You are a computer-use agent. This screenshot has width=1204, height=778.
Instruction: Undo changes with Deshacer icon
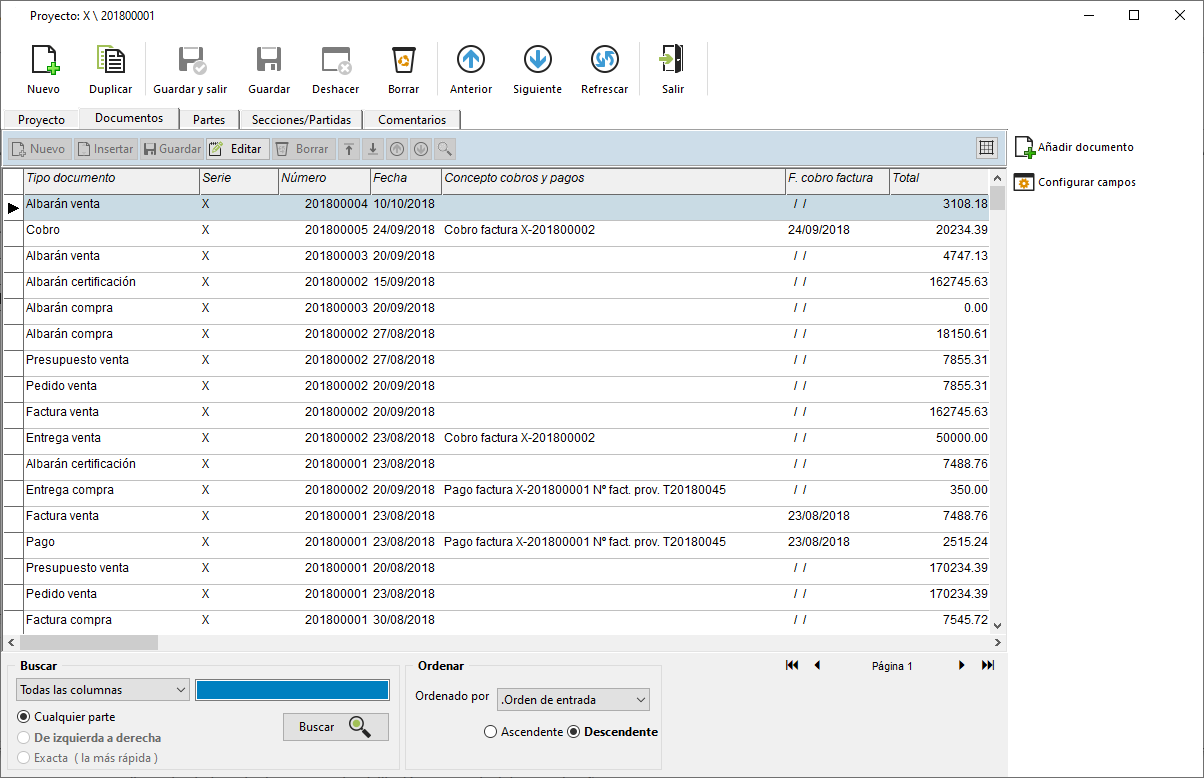point(336,69)
